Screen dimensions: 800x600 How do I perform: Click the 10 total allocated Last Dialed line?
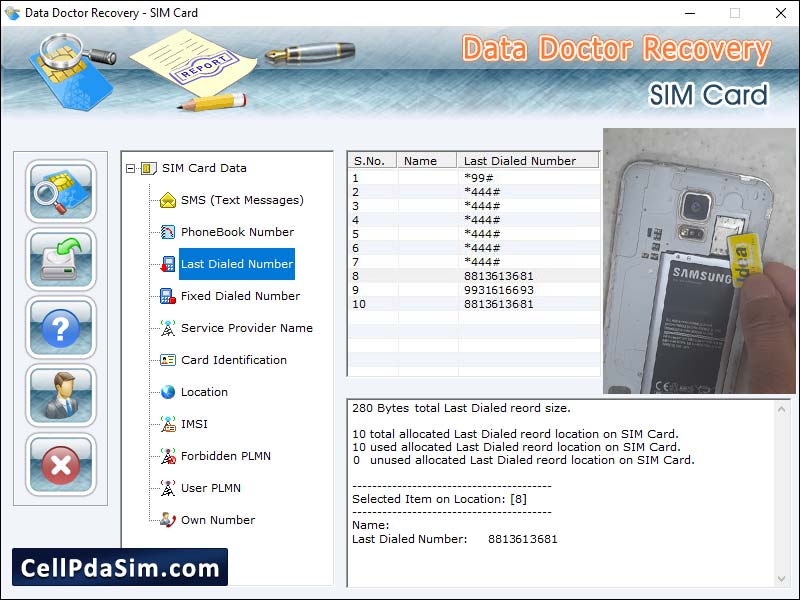point(515,434)
